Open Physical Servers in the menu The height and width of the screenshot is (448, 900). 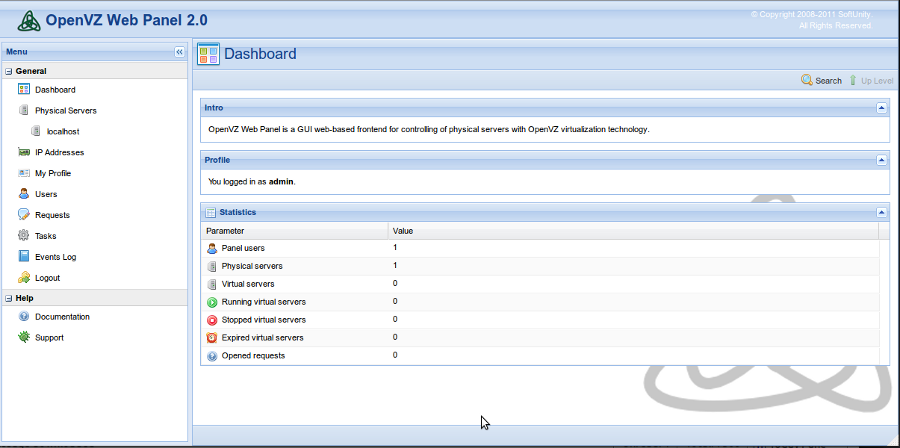(x=66, y=111)
